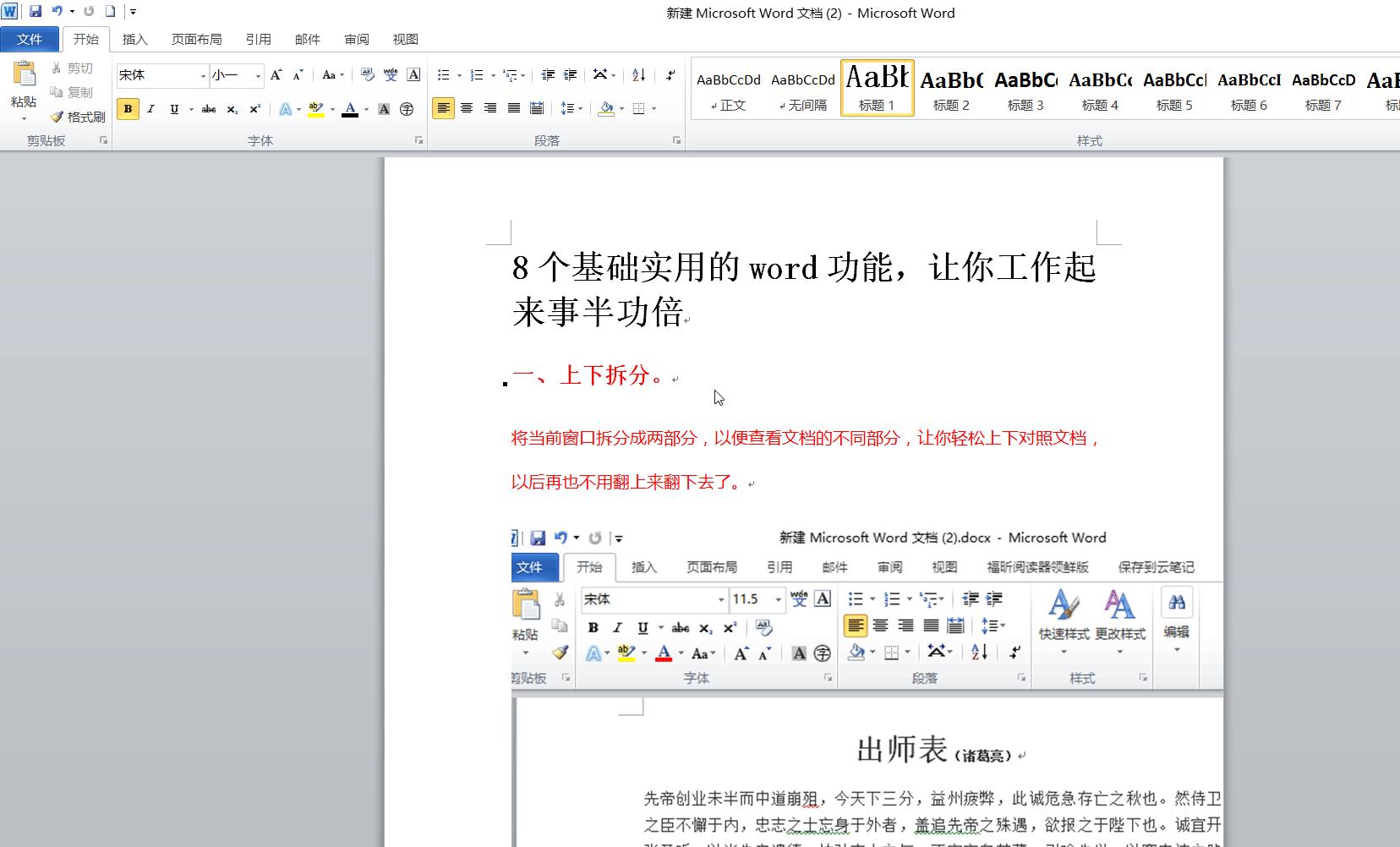Click the strikethrough icon
1400x847 pixels.
(209, 109)
